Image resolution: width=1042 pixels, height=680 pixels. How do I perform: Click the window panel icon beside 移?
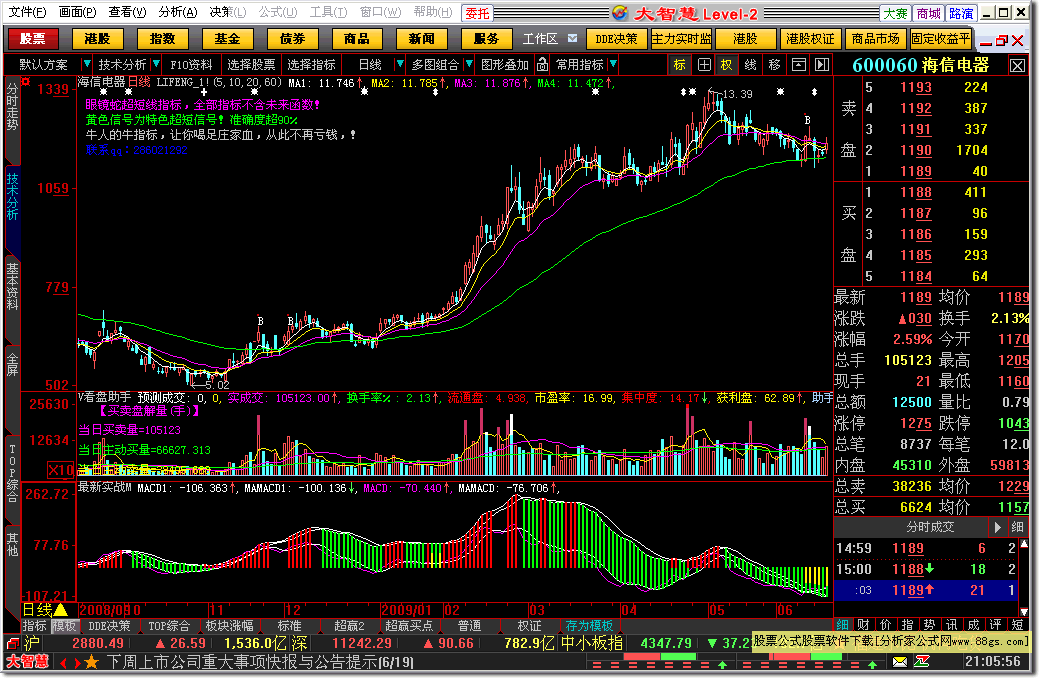[798, 64]
